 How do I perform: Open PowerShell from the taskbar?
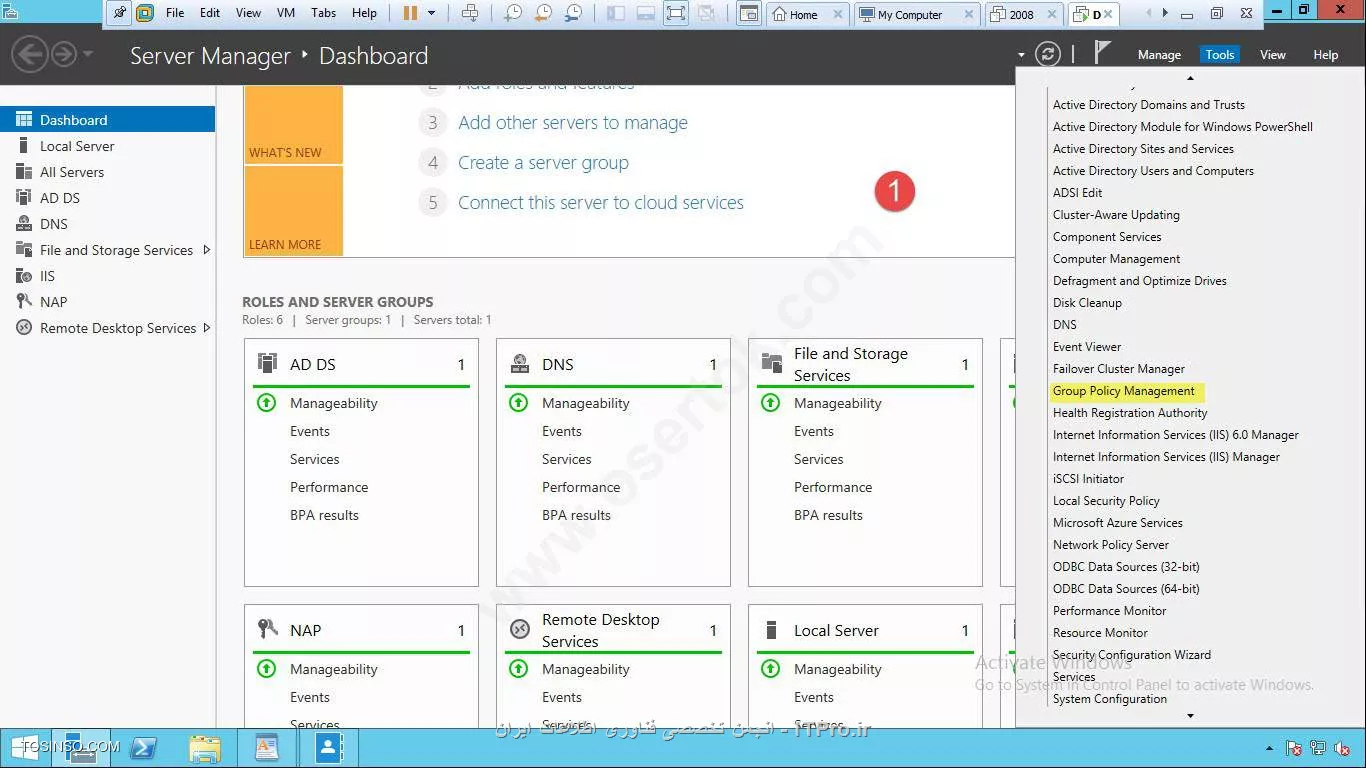(144, 748)
